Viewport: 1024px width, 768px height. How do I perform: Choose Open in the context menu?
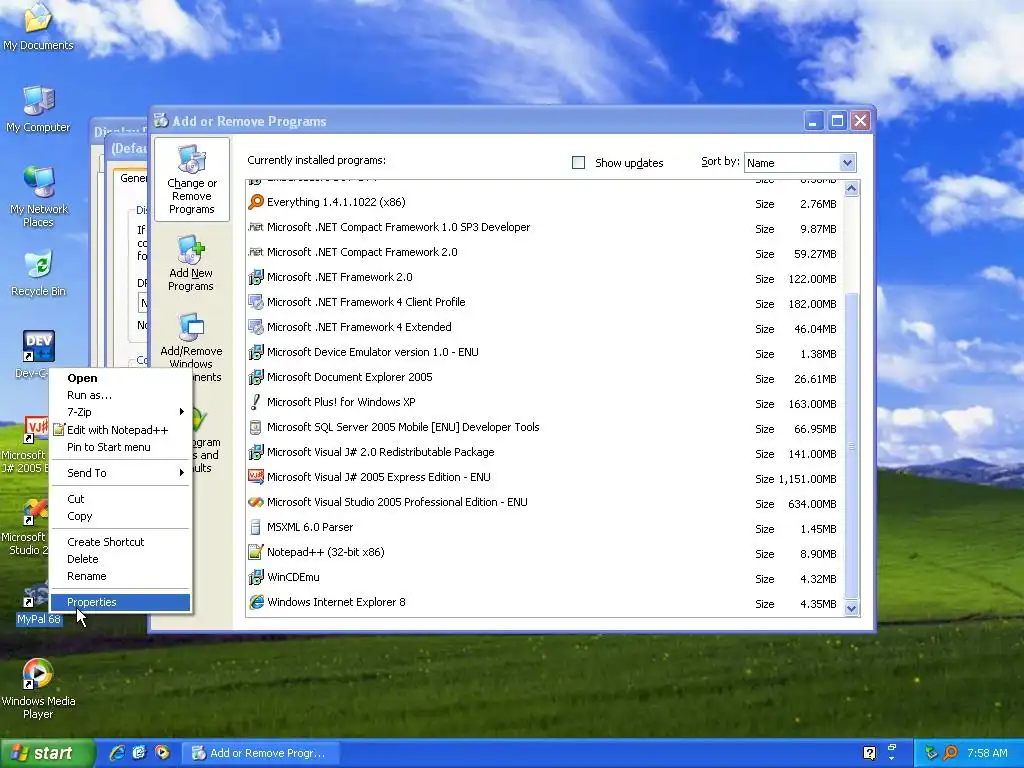(121, 378)
